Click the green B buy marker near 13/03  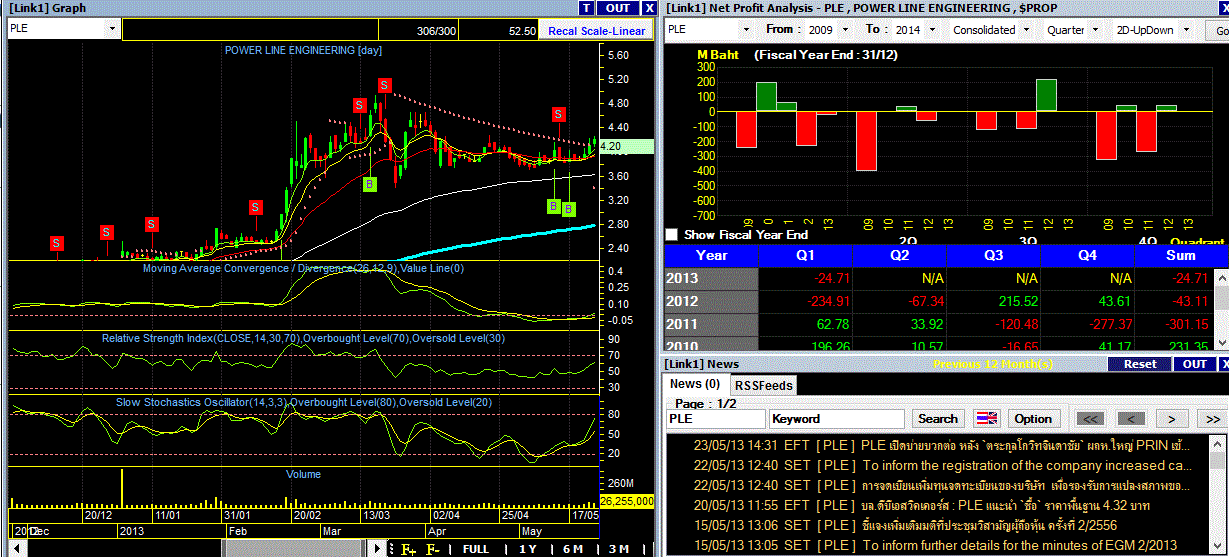pyautogui.click(x=370, y=184)
